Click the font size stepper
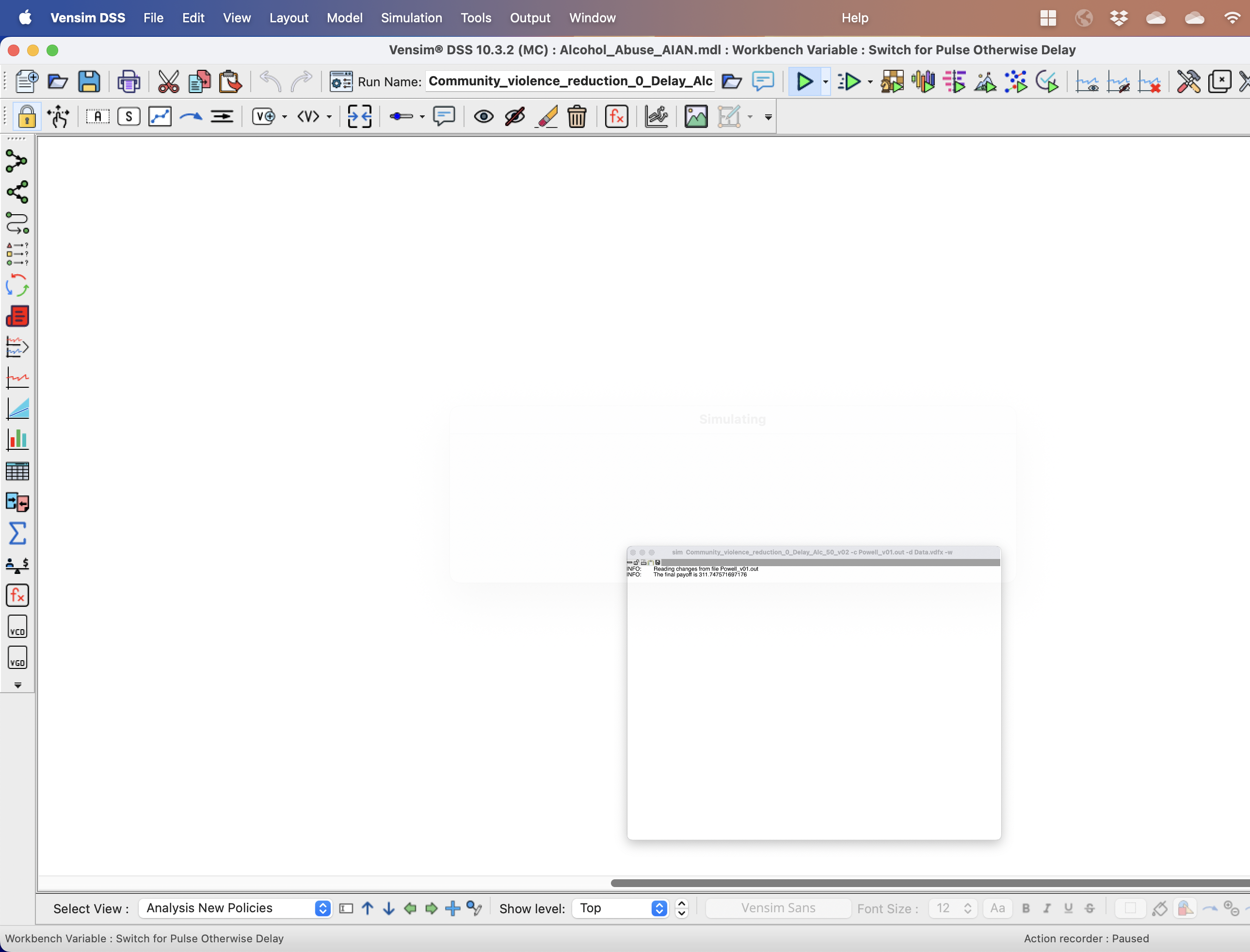 click(x=968, y=908)
